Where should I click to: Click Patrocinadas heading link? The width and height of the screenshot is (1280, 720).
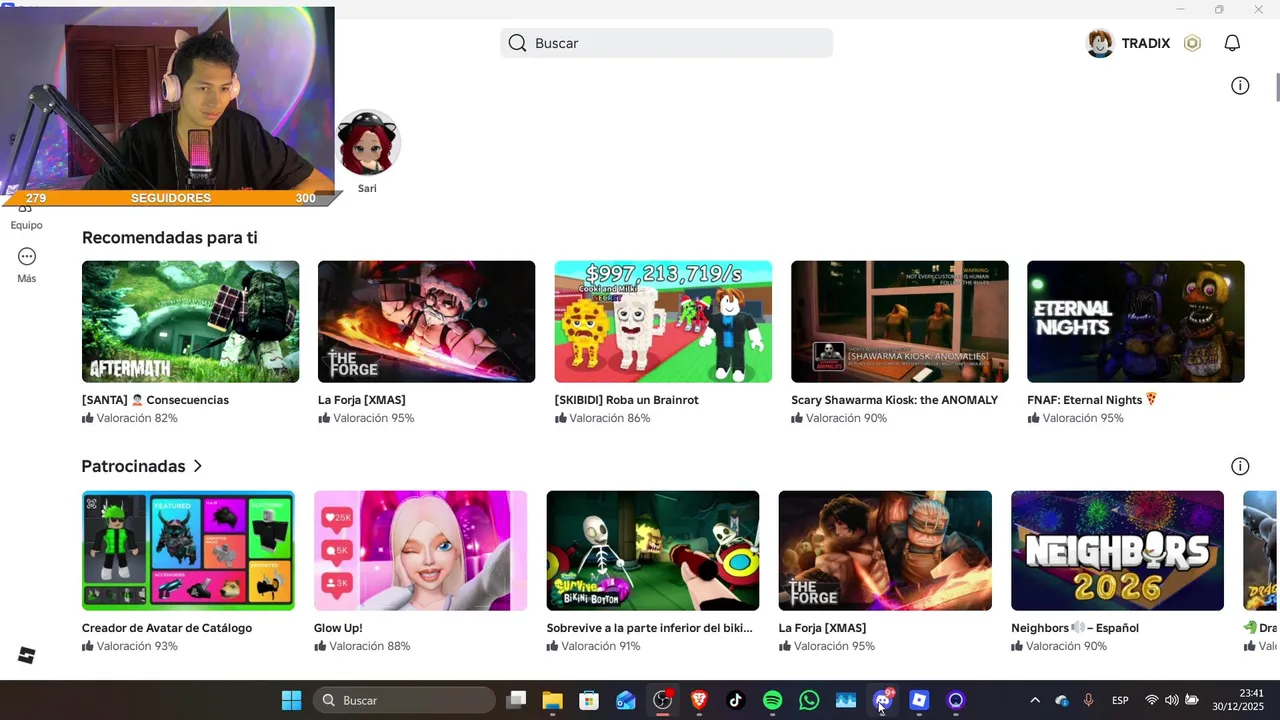point(133,466)
